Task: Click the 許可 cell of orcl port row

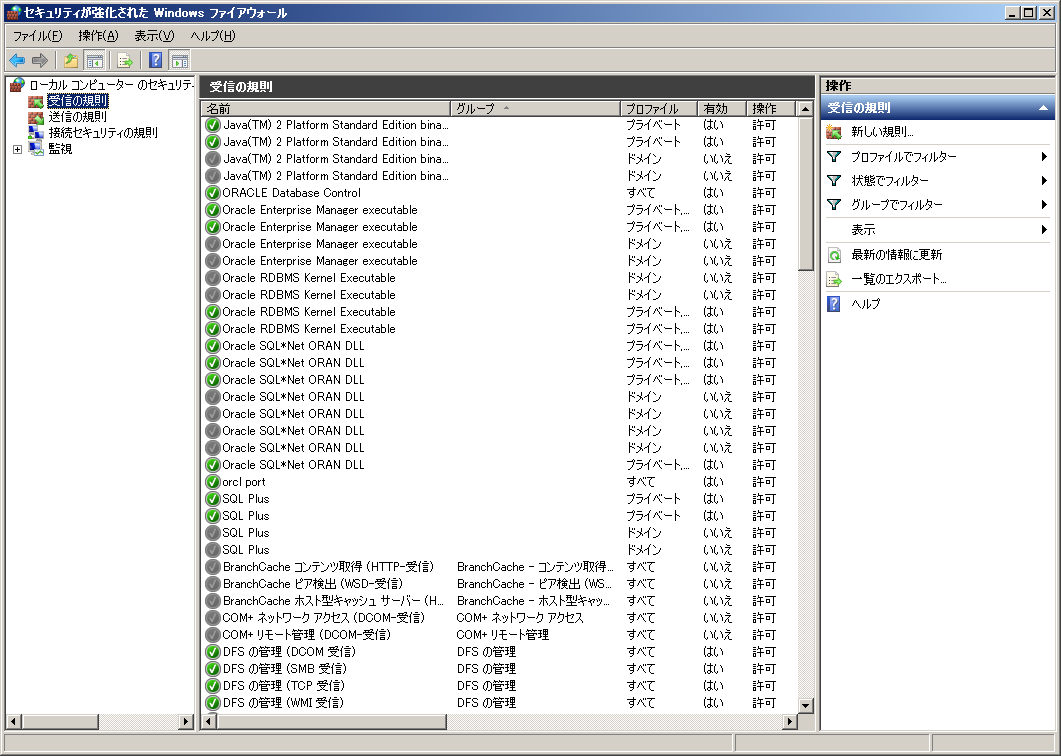Action: pyautogui.click(x=764, y=482)
